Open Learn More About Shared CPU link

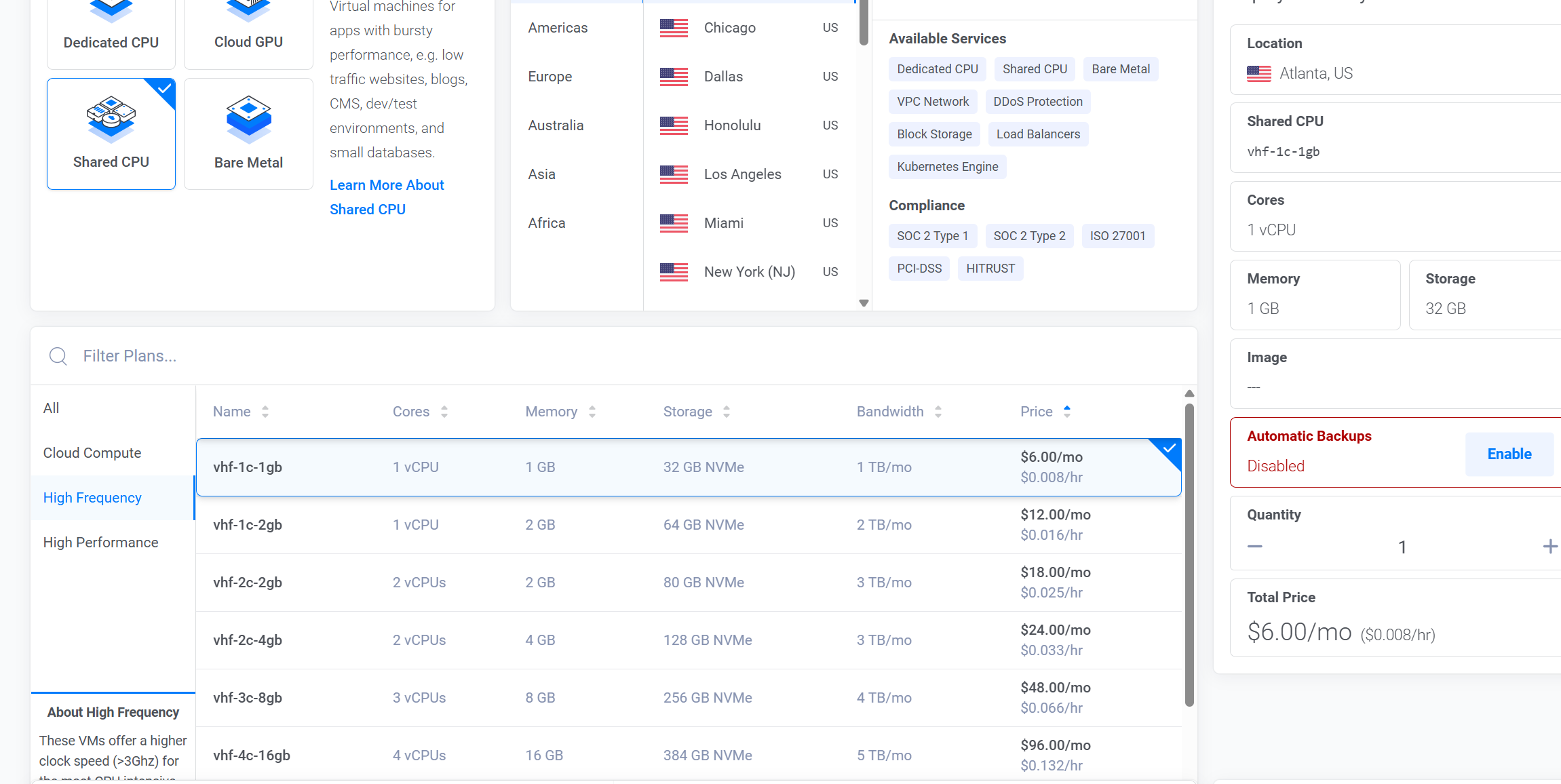pyautogui.click(x=387, y=197)
